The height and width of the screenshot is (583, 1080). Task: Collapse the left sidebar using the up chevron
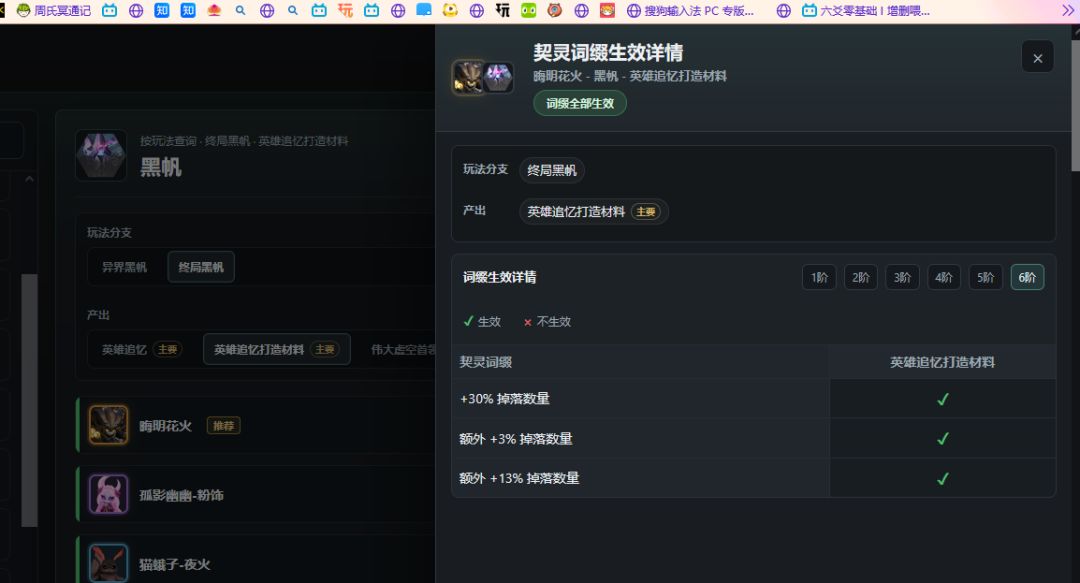[x=29, y=178]
